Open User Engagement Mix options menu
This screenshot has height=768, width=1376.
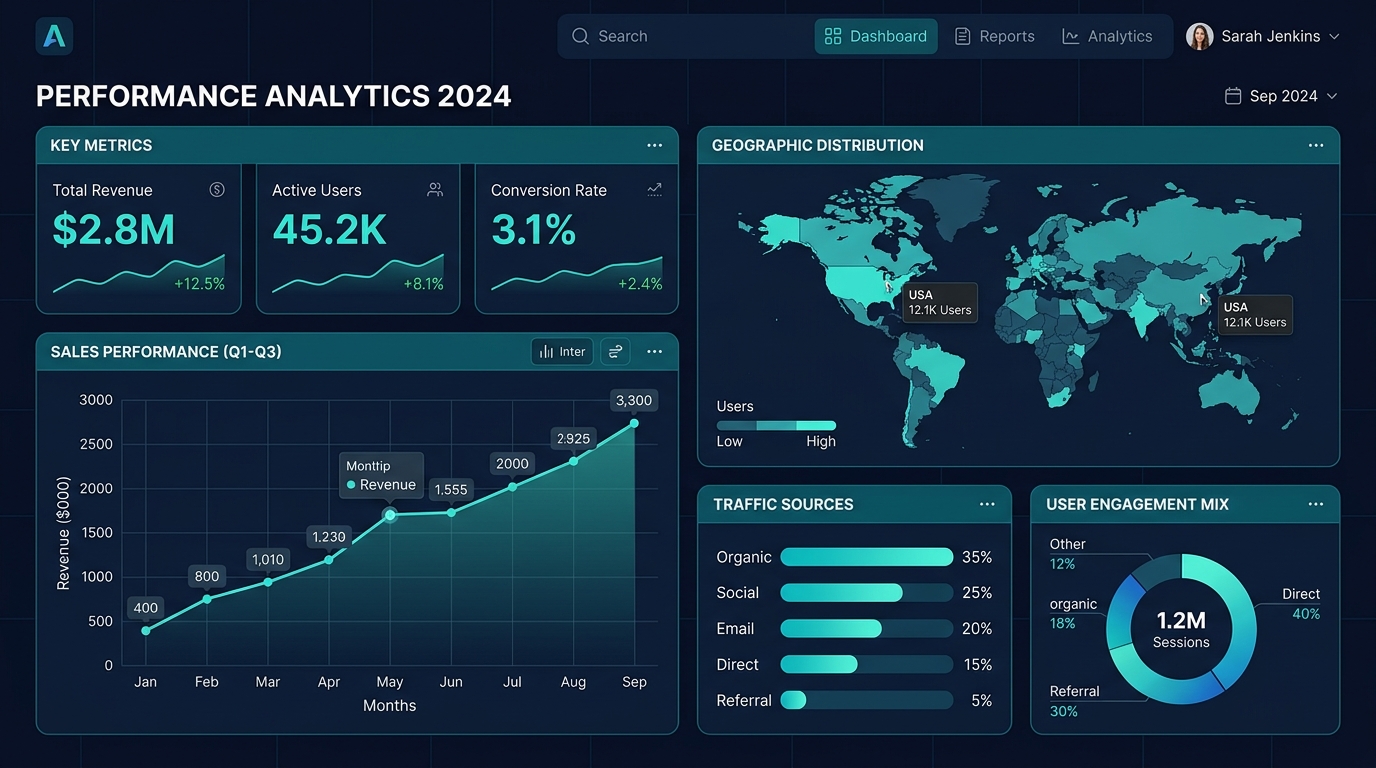click(1316, 505)
